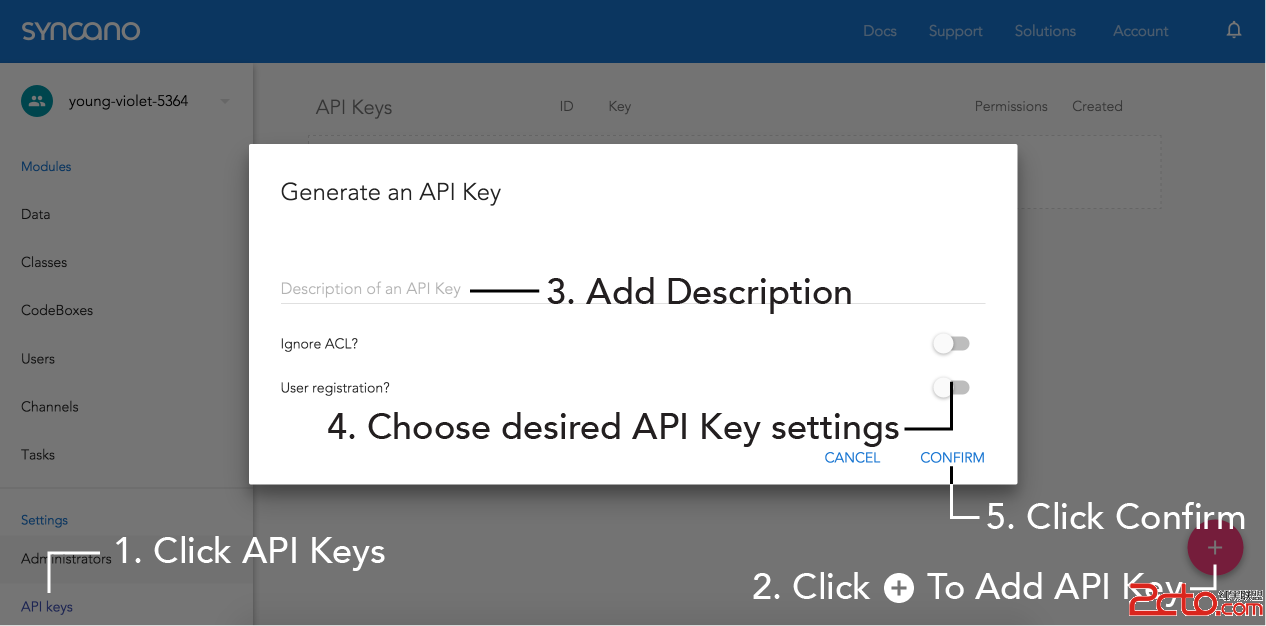
Task: Select Users in the sidebar
Action: pyautogui.click(x=38, y=358)
